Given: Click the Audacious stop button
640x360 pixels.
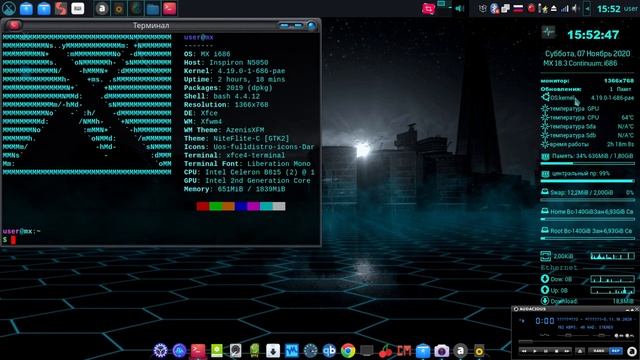Looking at the screenshot, I should tap(556, 351).
